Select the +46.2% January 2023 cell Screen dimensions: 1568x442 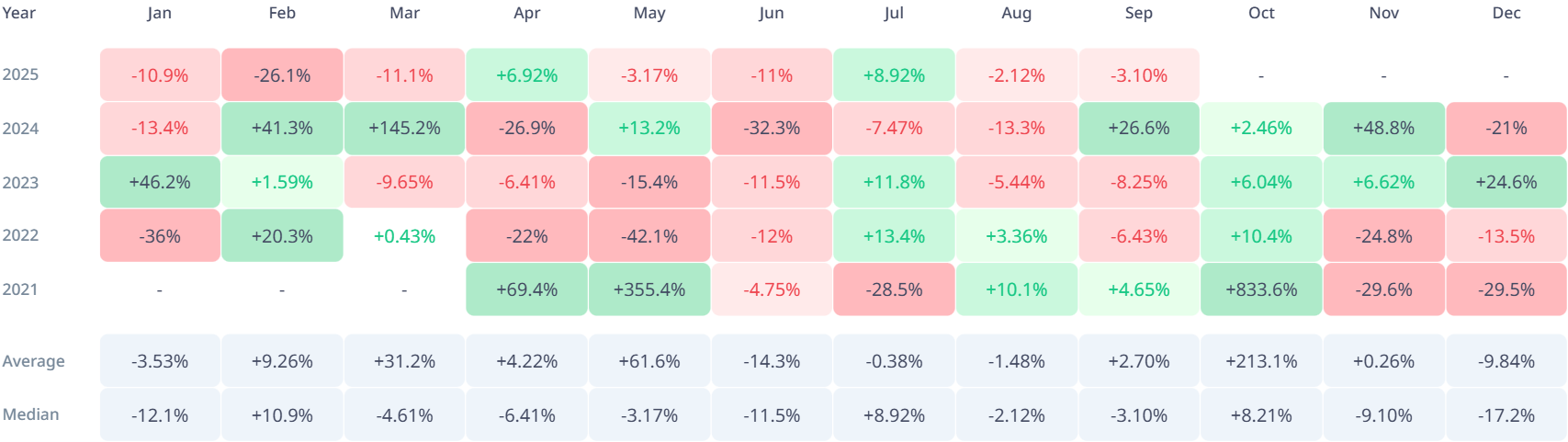click(160, 182)
